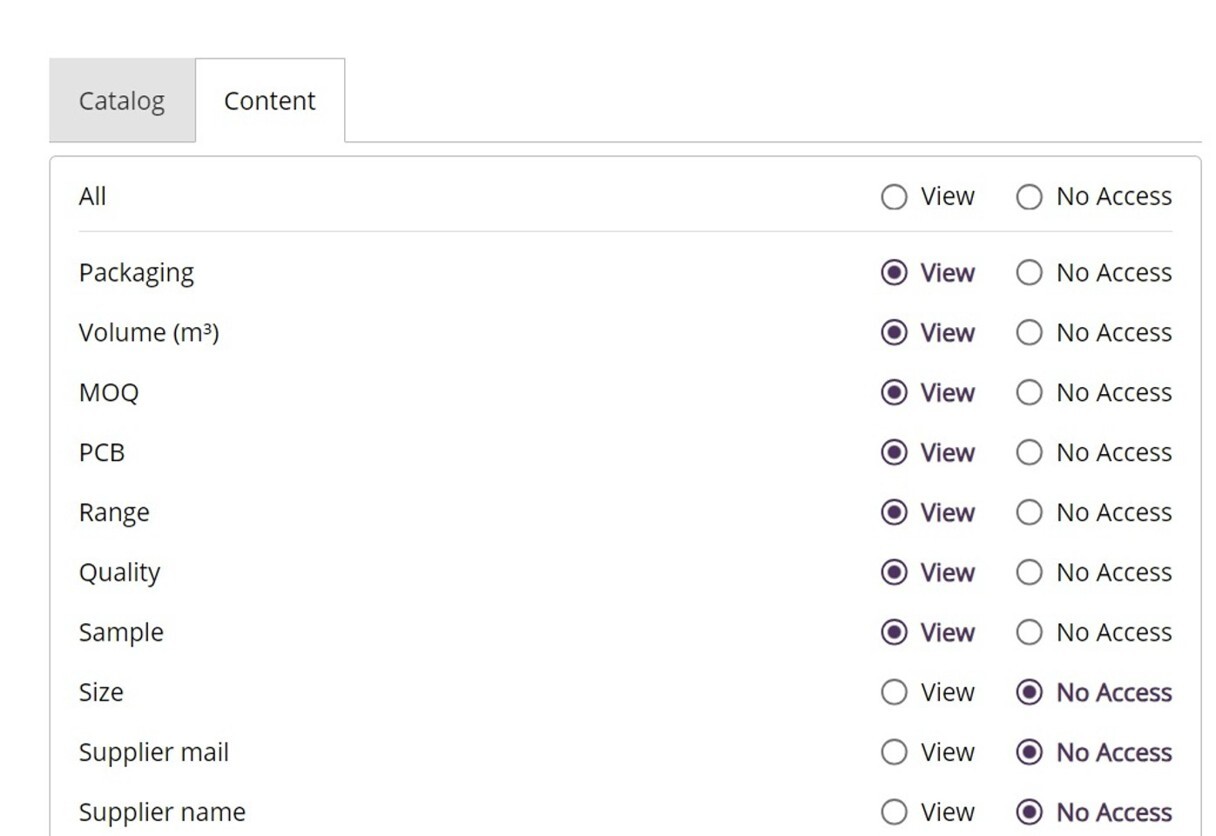The height and width of the screenshot is (836, 1216).
Task: Enable View for Size
Action: pyautogui.click(x=894, y=693)
